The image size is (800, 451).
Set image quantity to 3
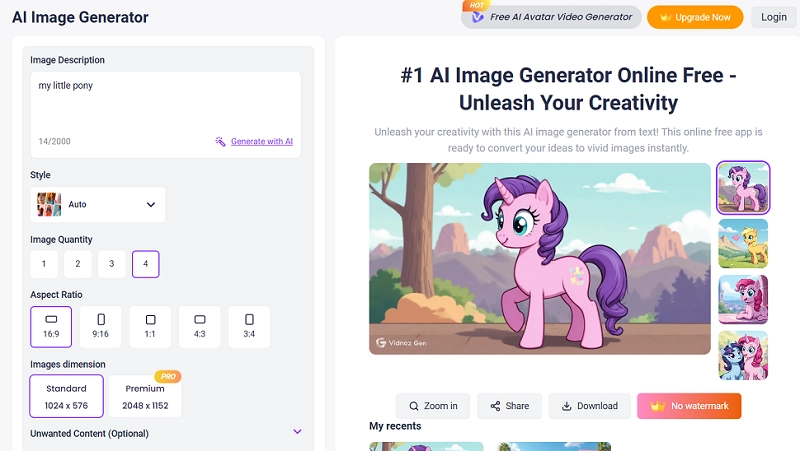point(112,264)
